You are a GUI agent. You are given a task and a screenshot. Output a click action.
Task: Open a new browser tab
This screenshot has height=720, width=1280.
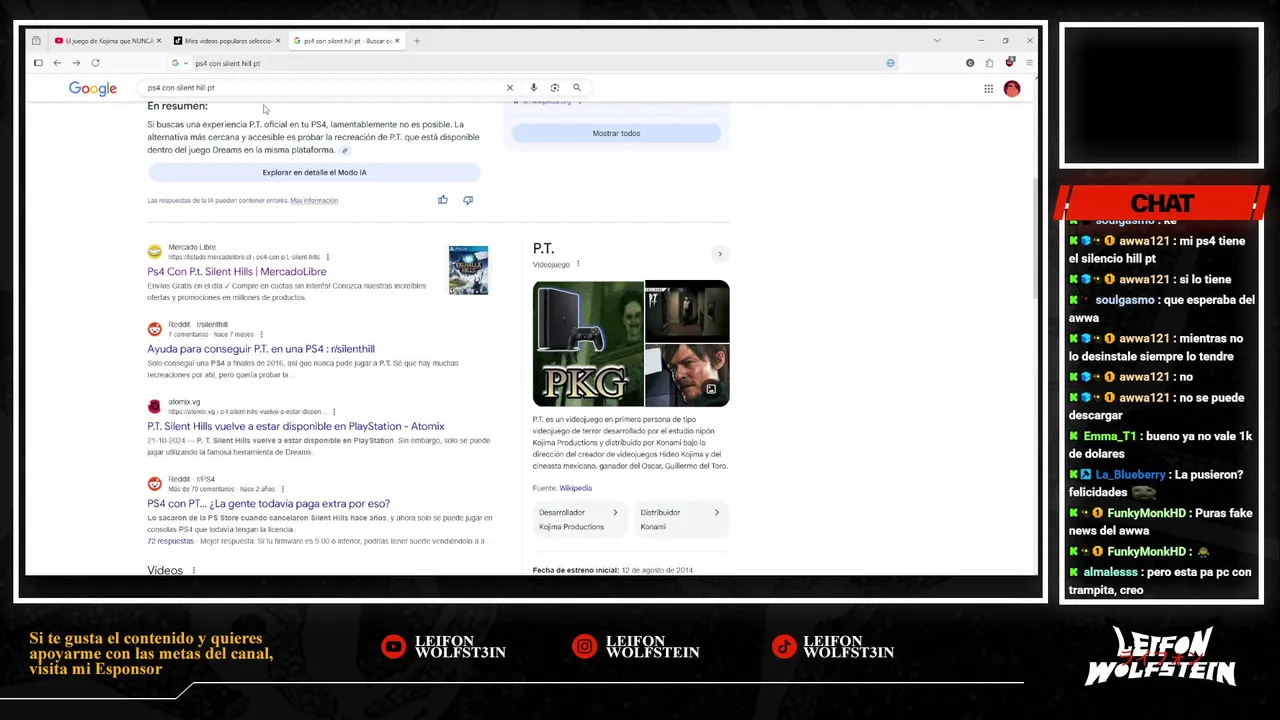pyautogui.click(x=417, y=41)
